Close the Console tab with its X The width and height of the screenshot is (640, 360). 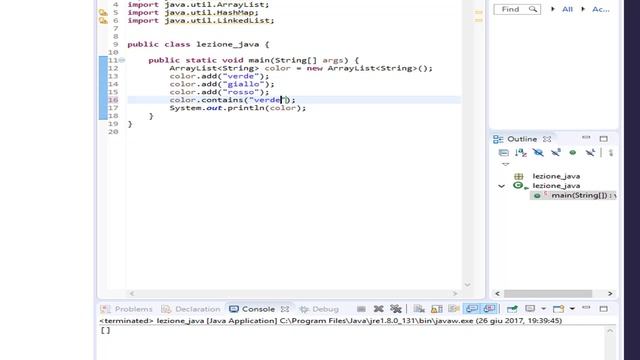(285, 309)
